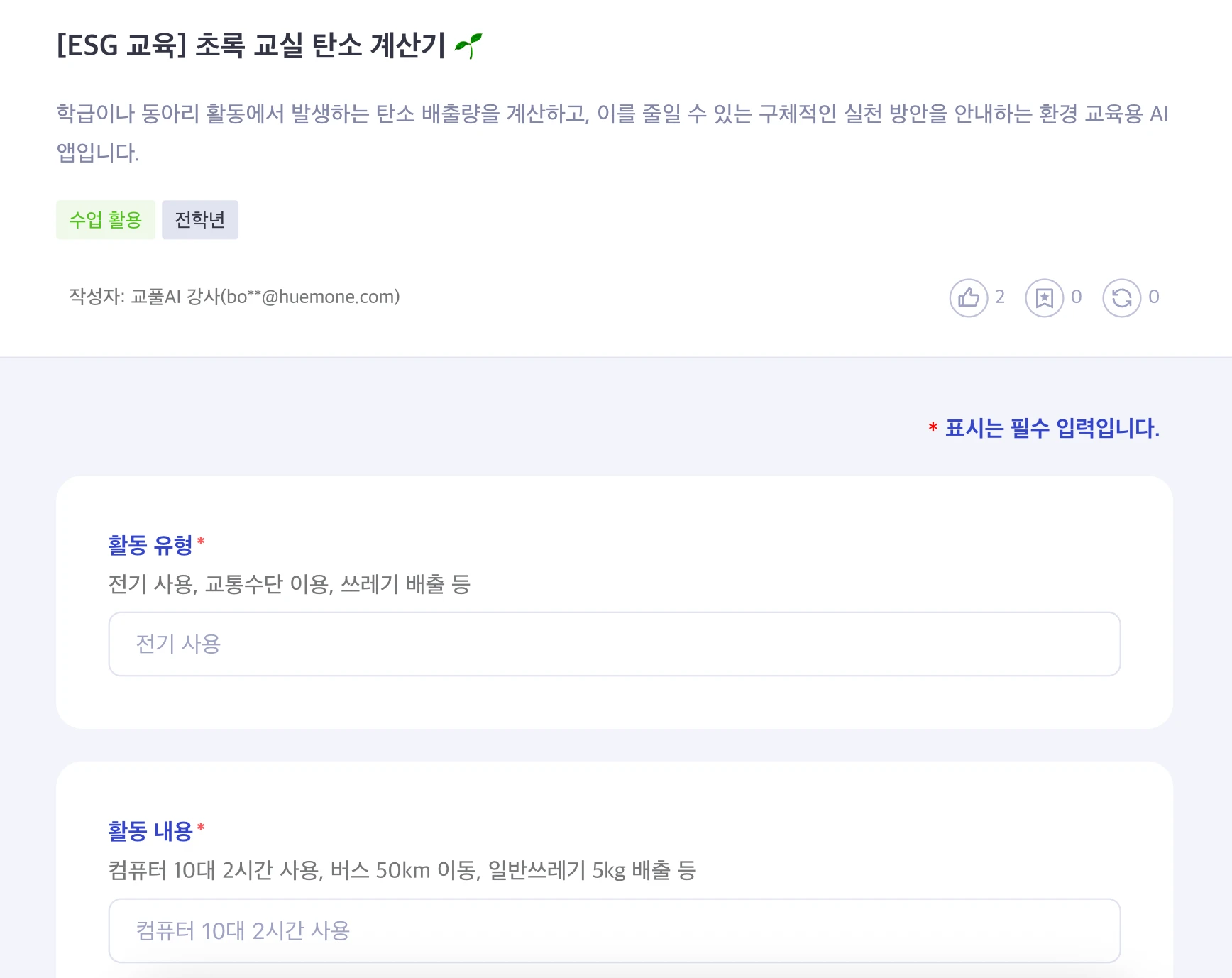Screen dimensions: 1232x978
Task: Click the 버스 50km 이동 example hint text
Action: pyautogui.click(x=402, y=870)
